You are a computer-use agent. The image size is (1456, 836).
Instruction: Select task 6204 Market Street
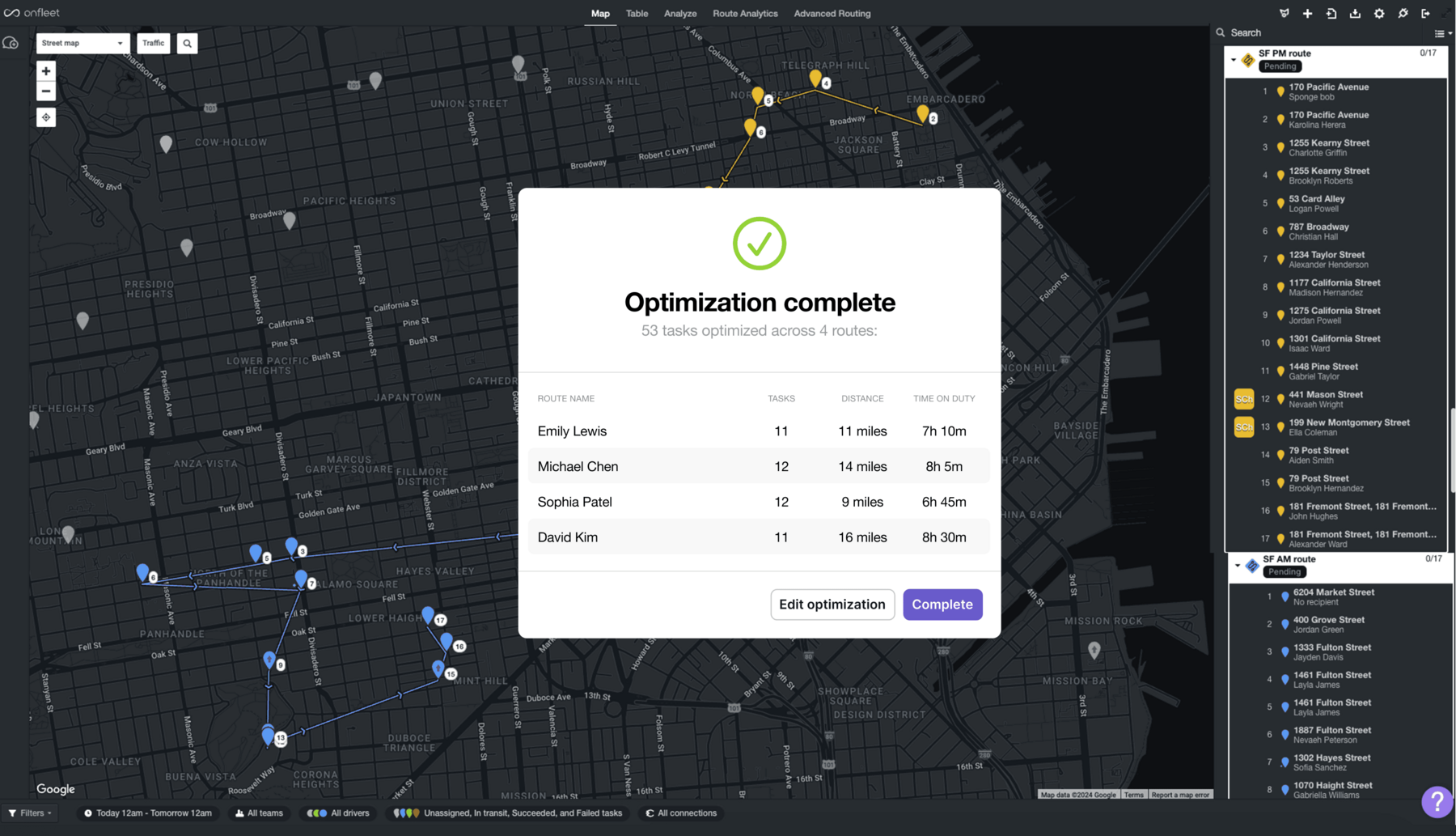1340,596
